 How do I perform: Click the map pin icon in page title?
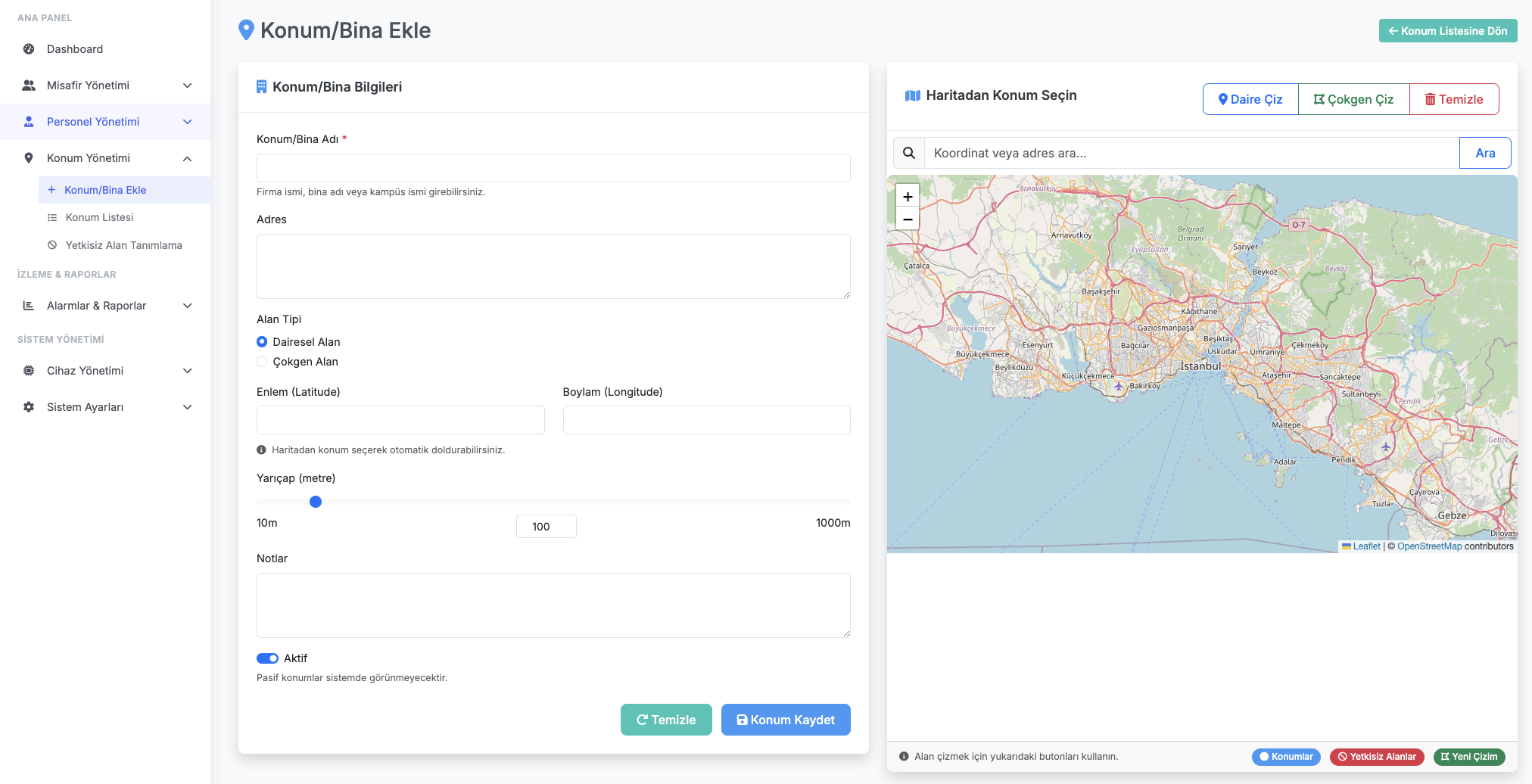tap(246, 30)
